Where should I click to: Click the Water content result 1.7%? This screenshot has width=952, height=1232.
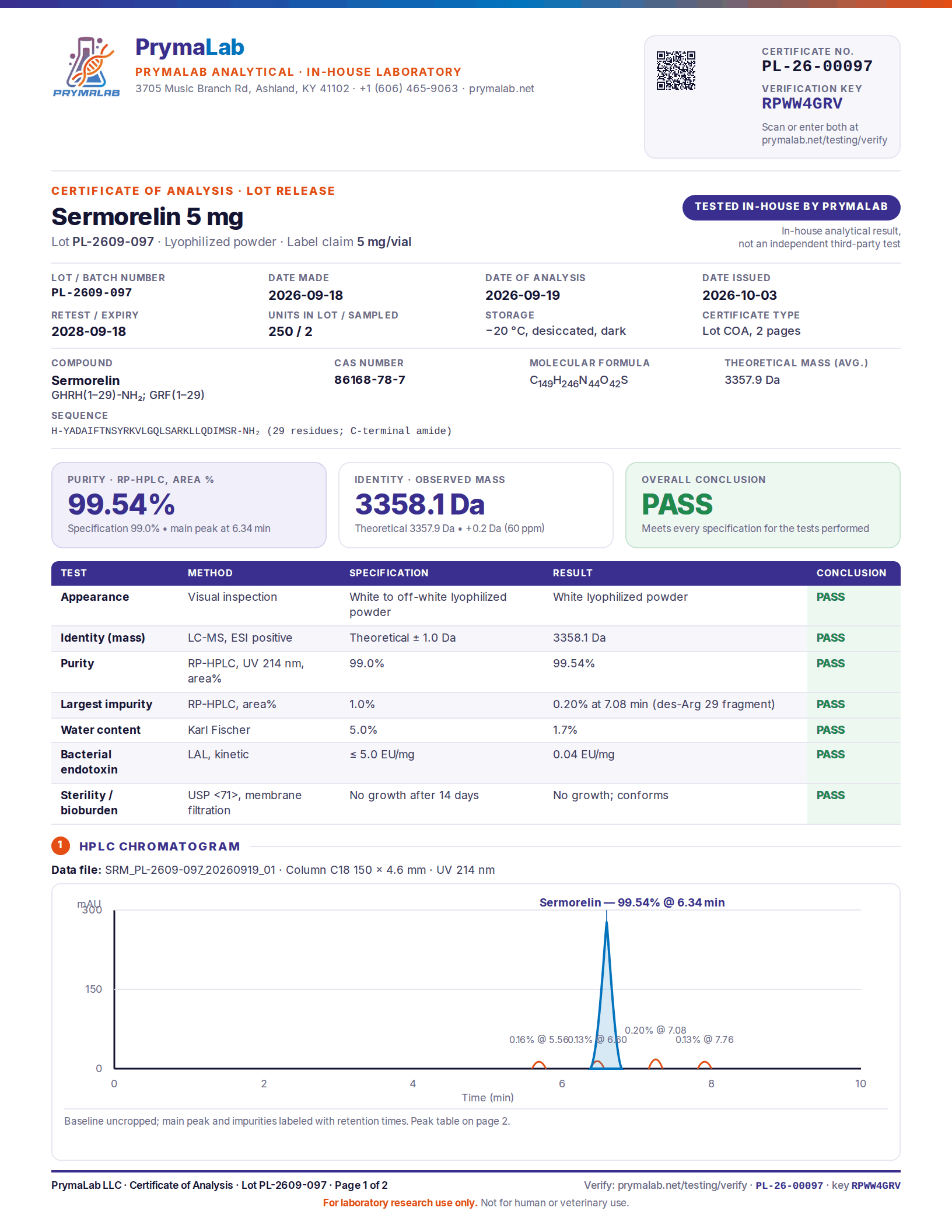click(565, 730)
